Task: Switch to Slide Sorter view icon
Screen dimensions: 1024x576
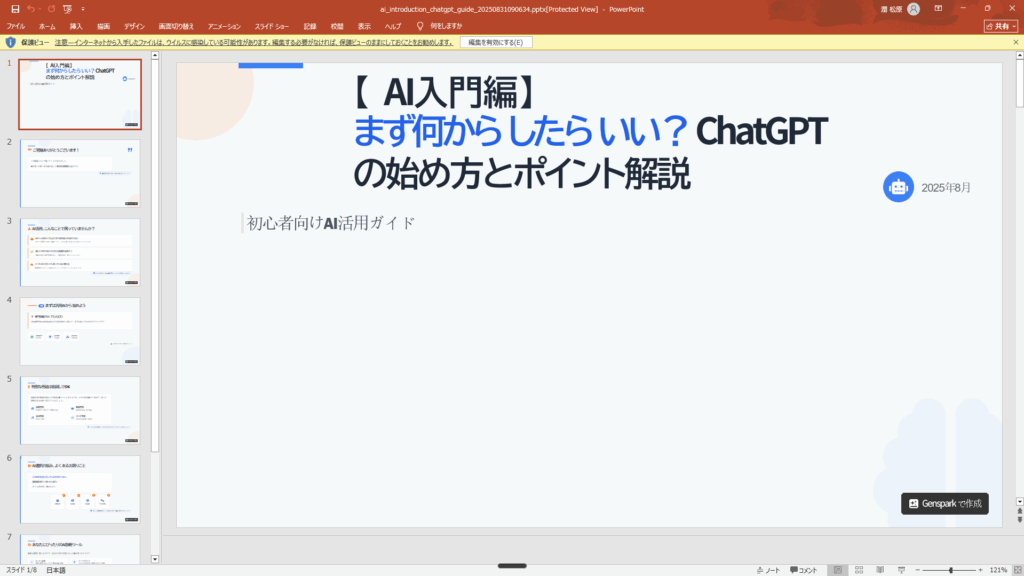Action: [x=859, y=570]
